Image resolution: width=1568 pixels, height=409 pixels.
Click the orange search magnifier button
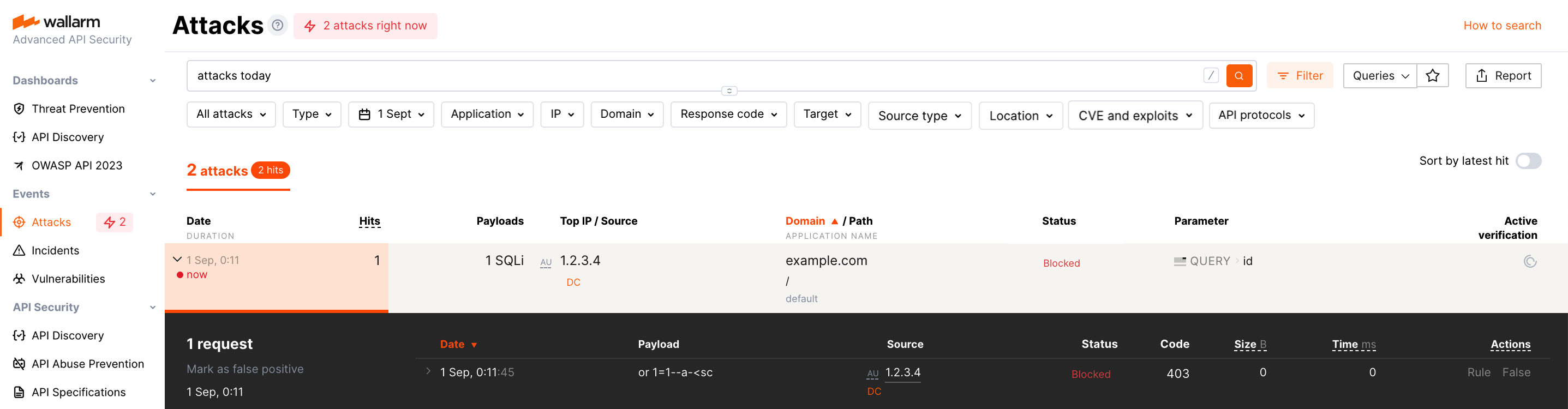1238,75
